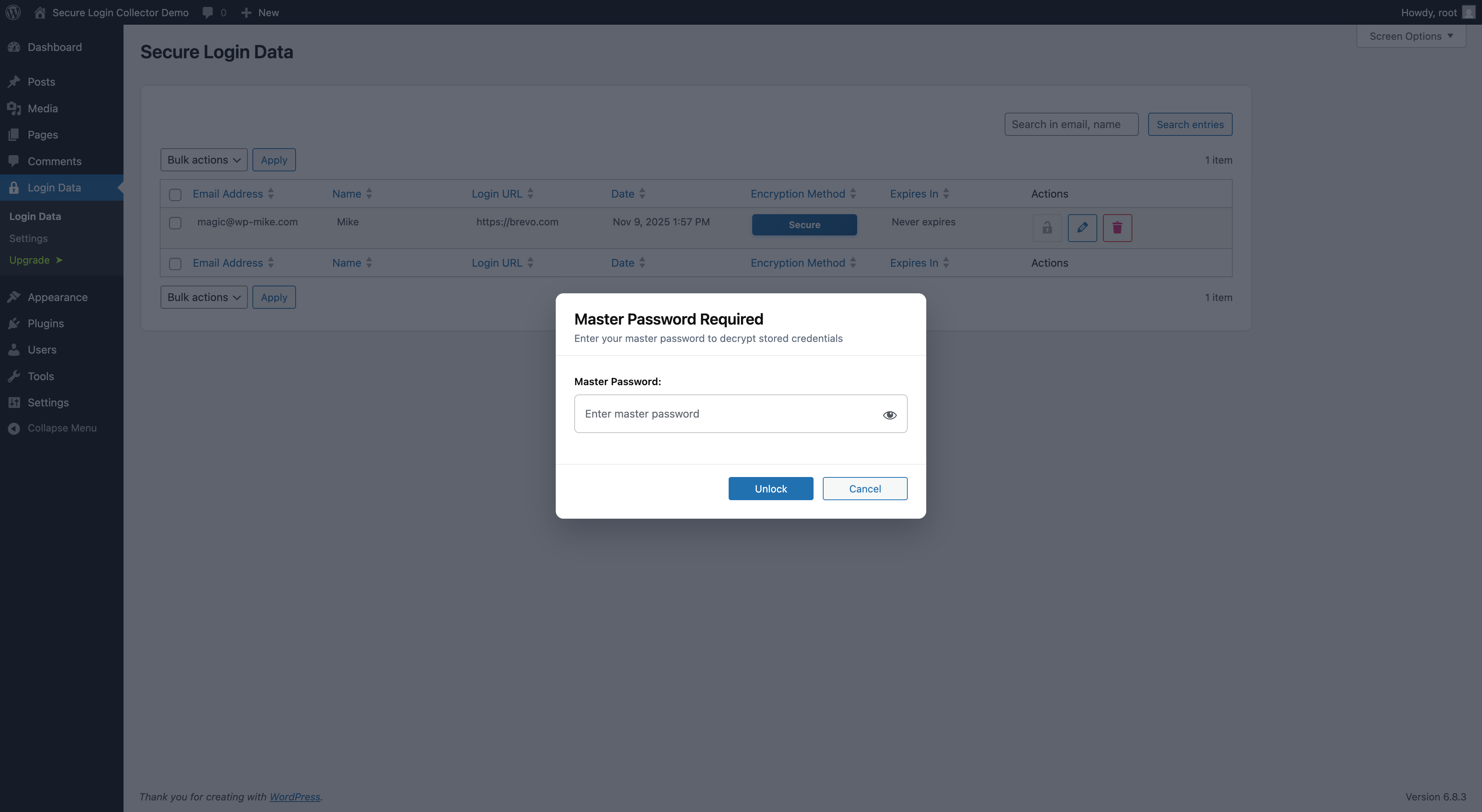Click the Collapse Menu arrow icon
Screen dimensions: 1482x812
click(14, 428)
